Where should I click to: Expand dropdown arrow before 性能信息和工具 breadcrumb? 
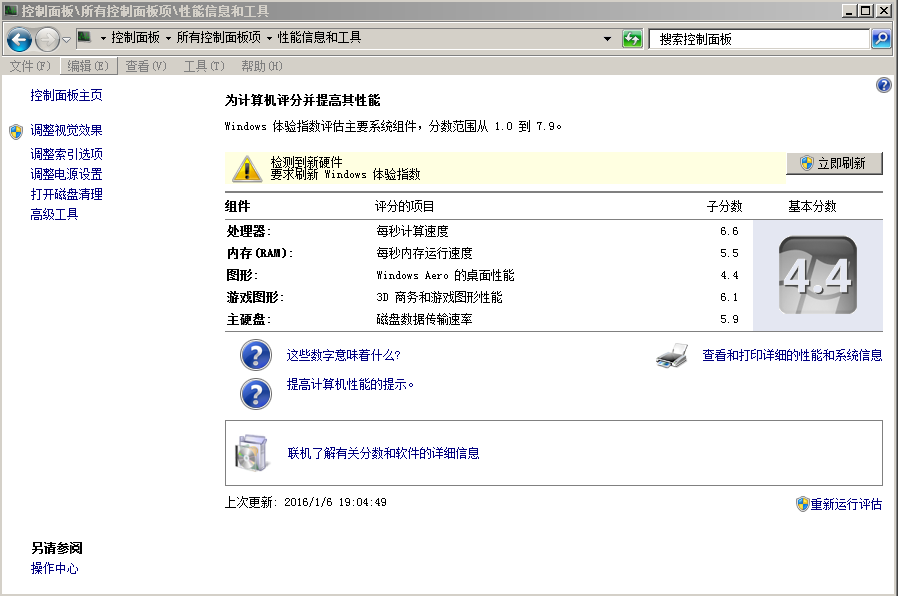269,38
